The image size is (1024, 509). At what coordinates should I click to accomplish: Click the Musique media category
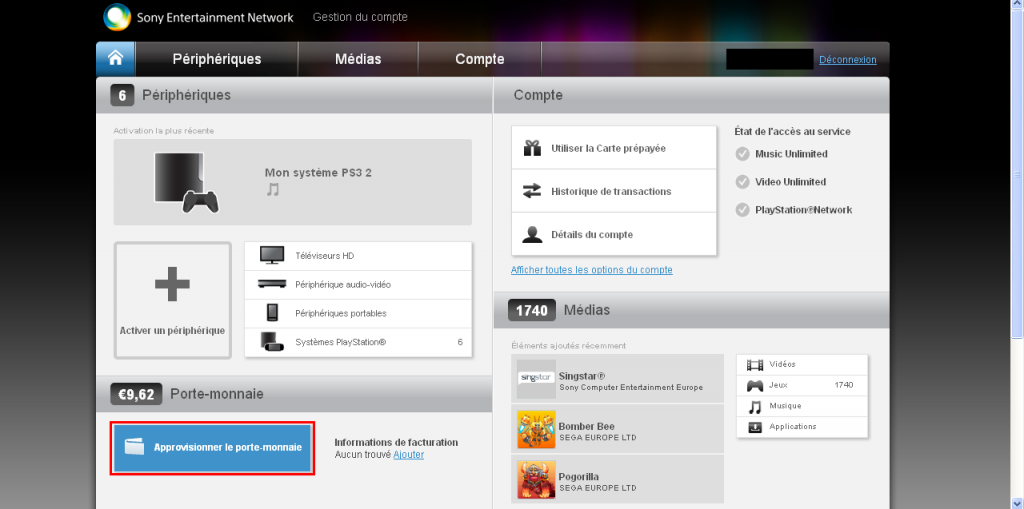[x=802, y=406]
